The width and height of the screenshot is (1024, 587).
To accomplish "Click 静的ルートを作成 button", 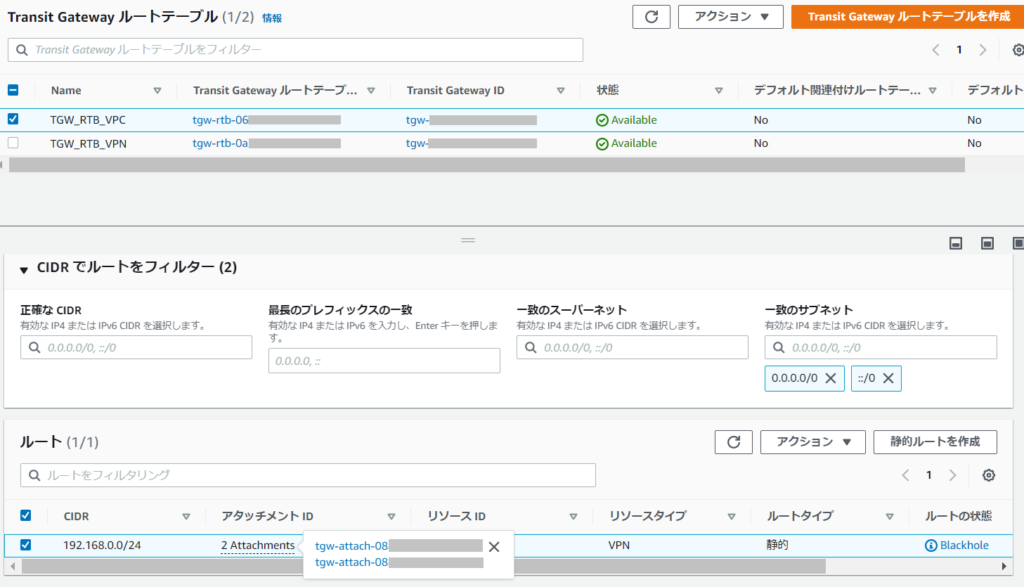I will pyautogui.click(x=935, y=442).
